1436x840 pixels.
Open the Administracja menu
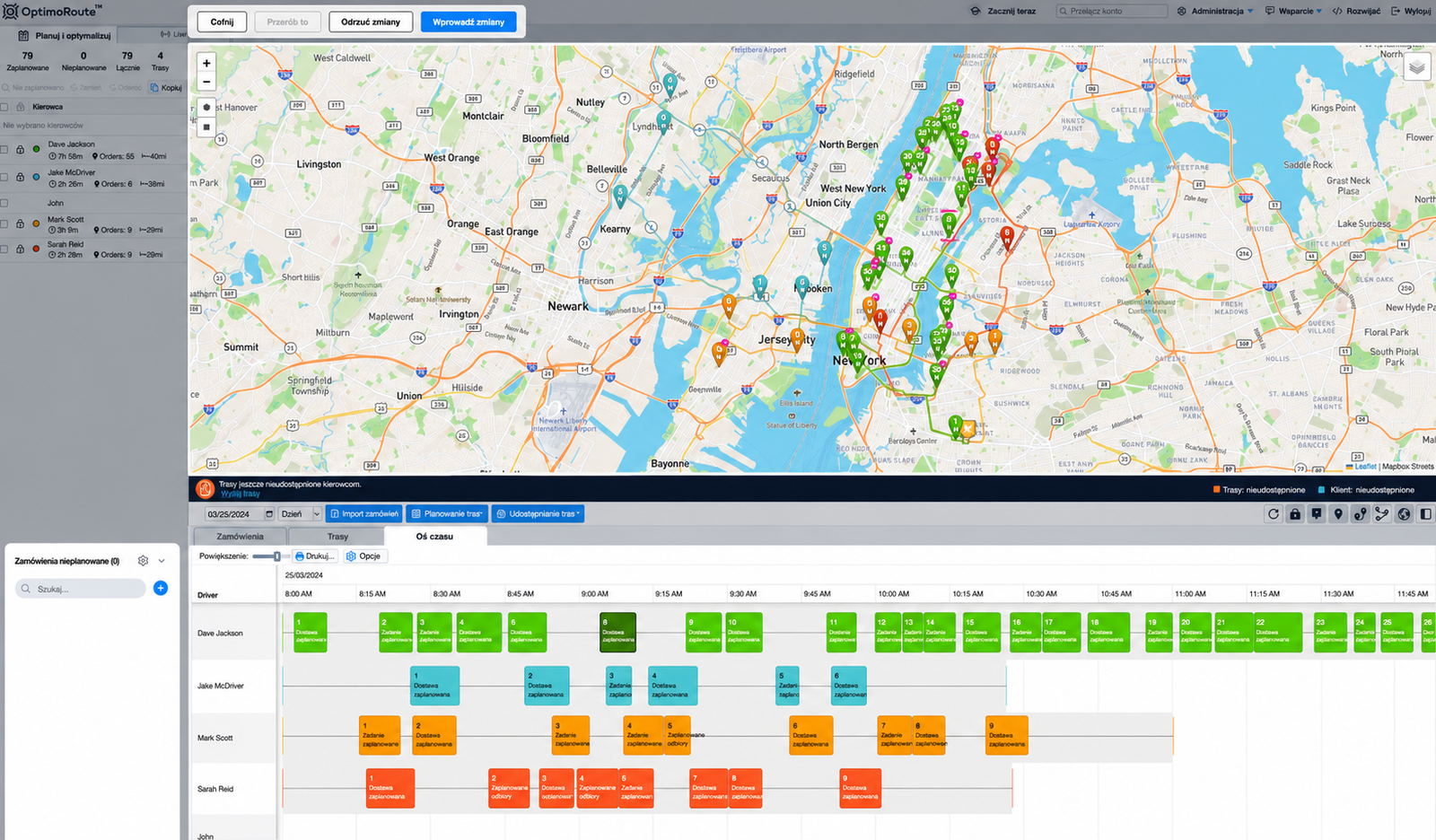tap(1215, 11)
